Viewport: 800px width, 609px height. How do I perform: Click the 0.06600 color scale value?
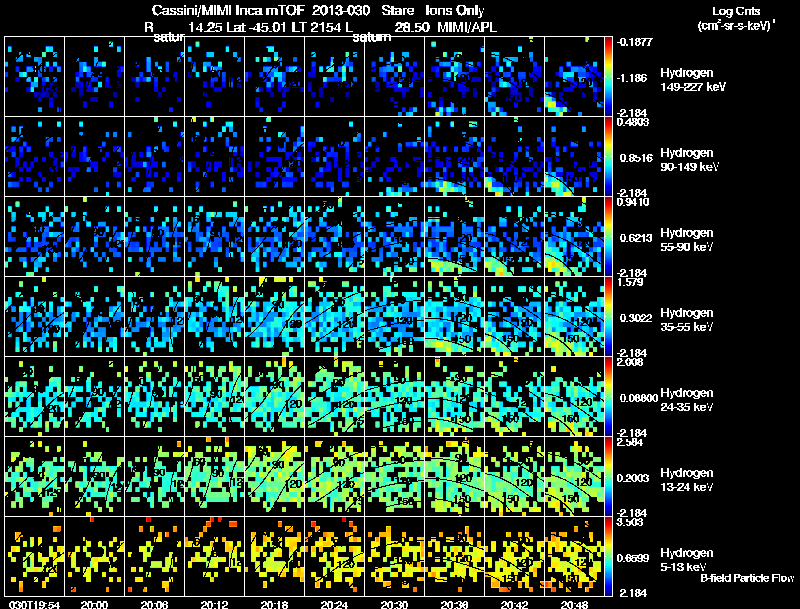[x=638, y=398]
